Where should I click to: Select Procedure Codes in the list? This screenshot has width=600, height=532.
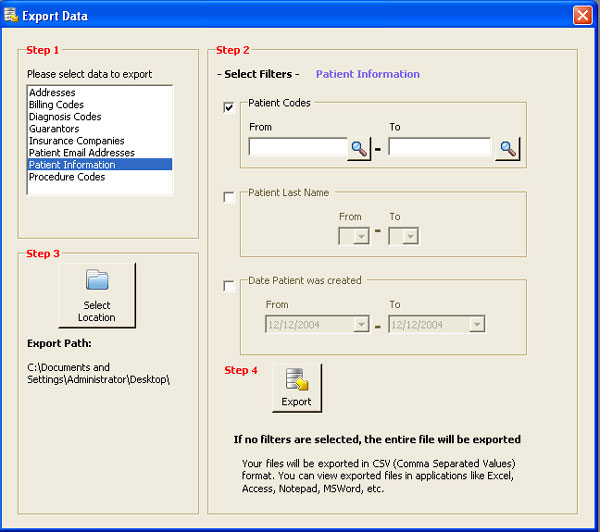pos(66,177)
